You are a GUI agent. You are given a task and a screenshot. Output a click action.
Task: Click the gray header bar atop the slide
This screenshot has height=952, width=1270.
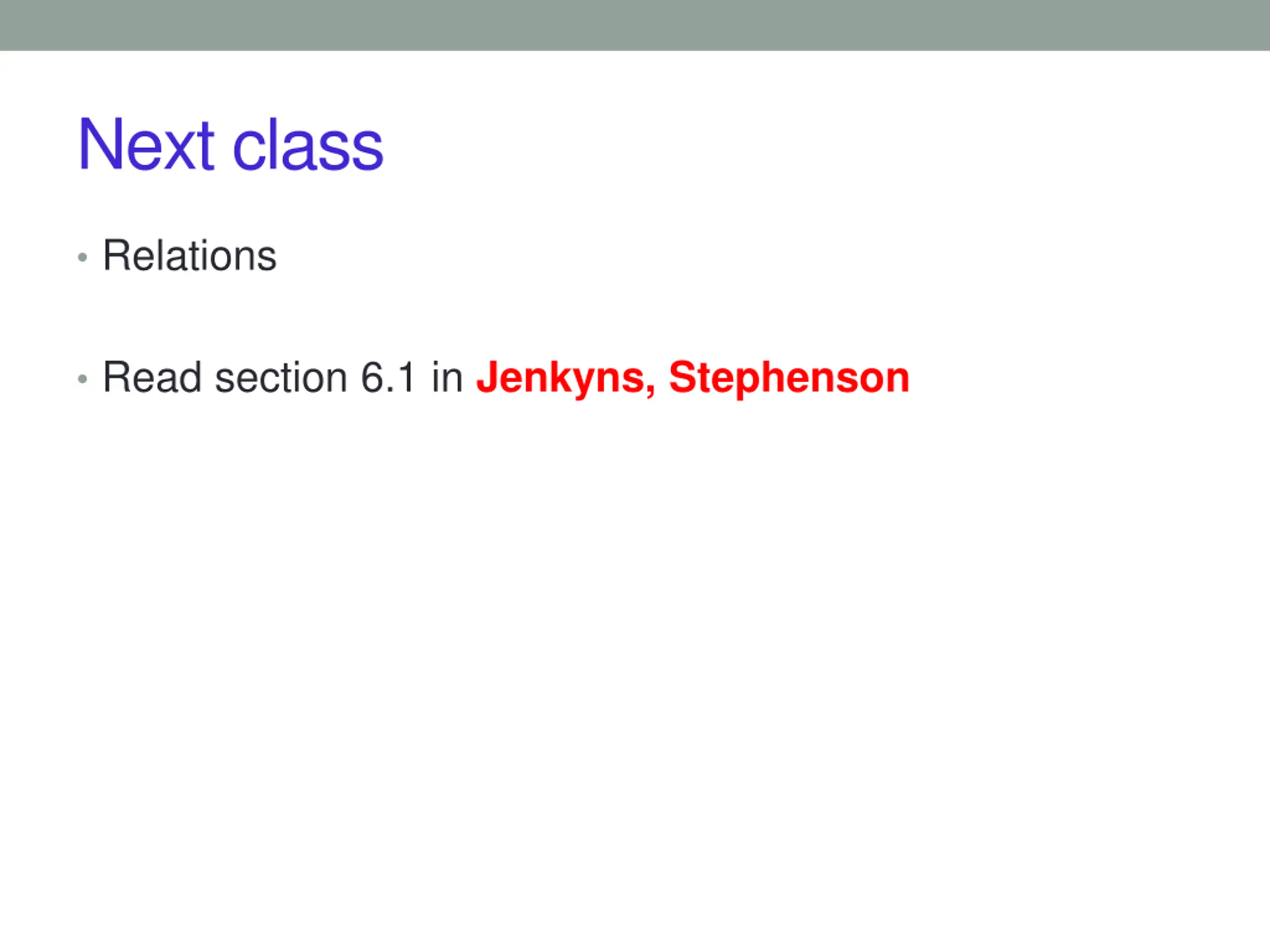coord(635,25)
